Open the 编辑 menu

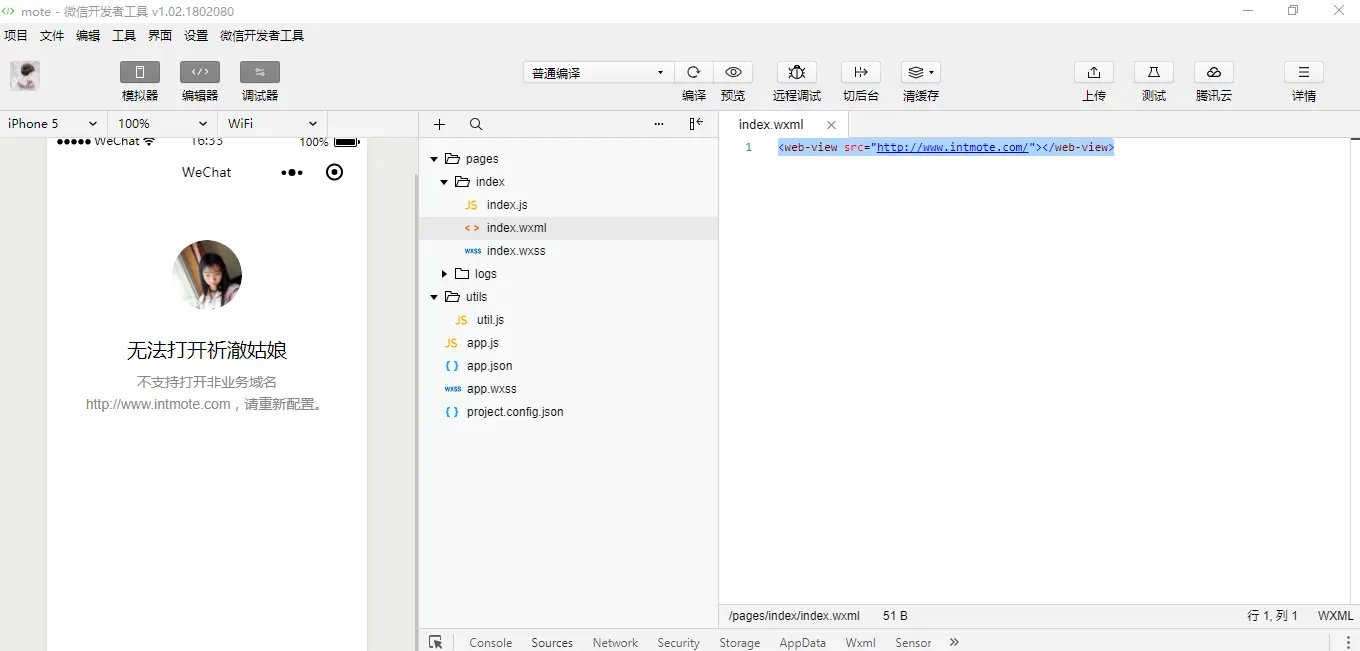(x=88, y=35)
